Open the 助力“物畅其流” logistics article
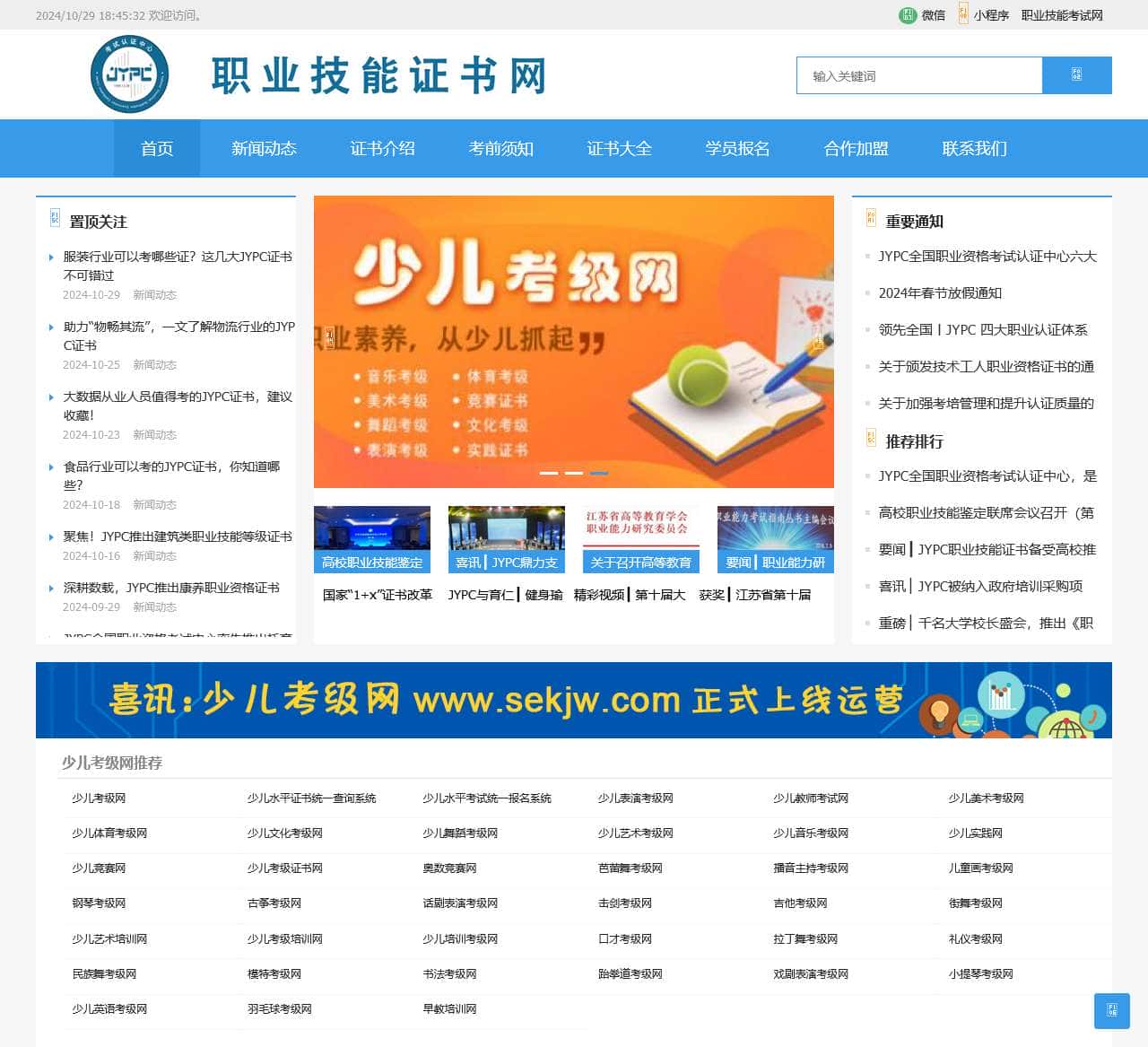The width and height of the screenshot is (1148, 1047). pyautogui.click(x=178, y=336)
